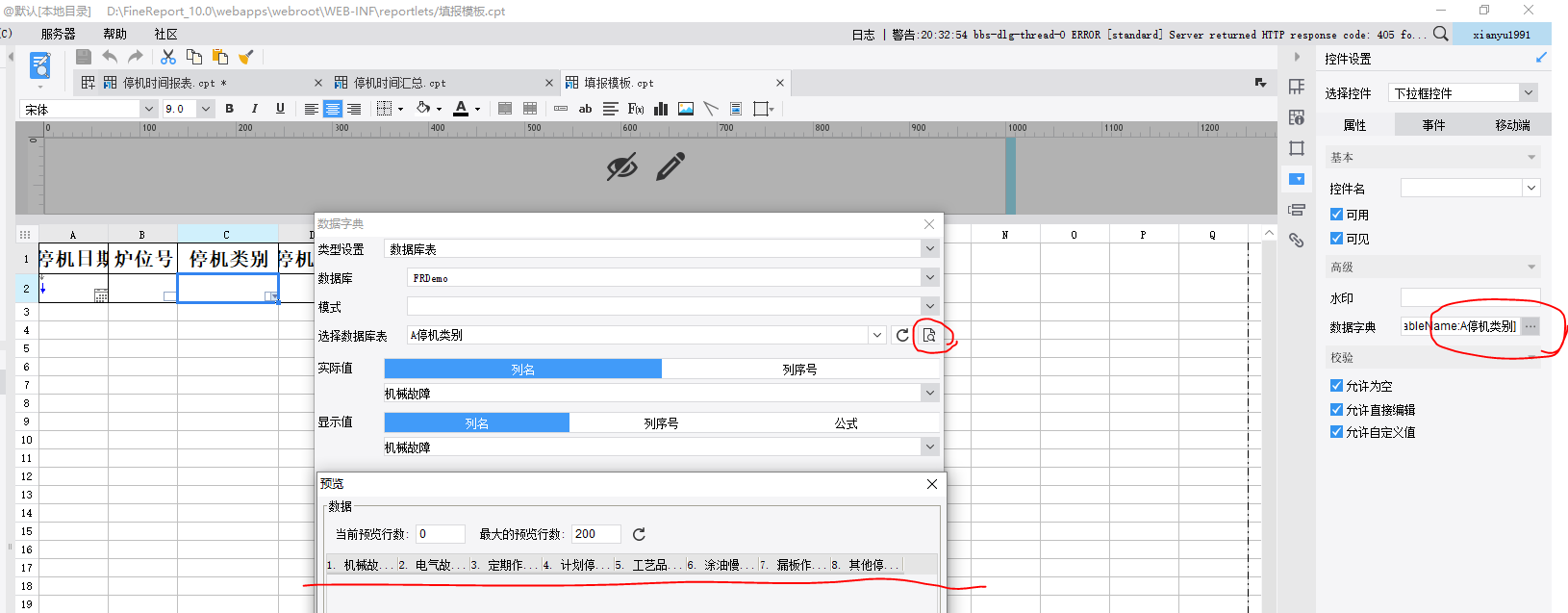
Task: Switch to 移动端 tab
Action: 1512,125
